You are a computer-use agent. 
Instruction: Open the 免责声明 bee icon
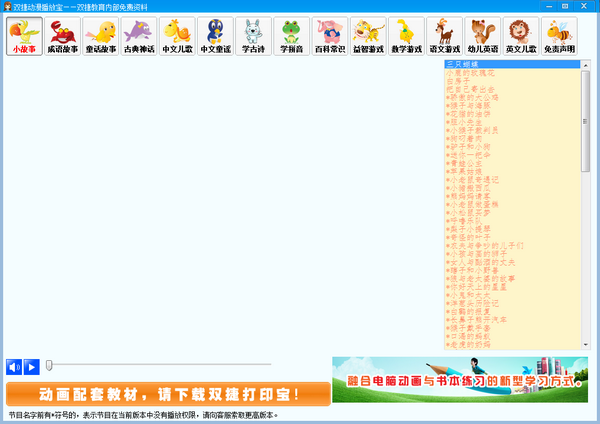point(559,36)
